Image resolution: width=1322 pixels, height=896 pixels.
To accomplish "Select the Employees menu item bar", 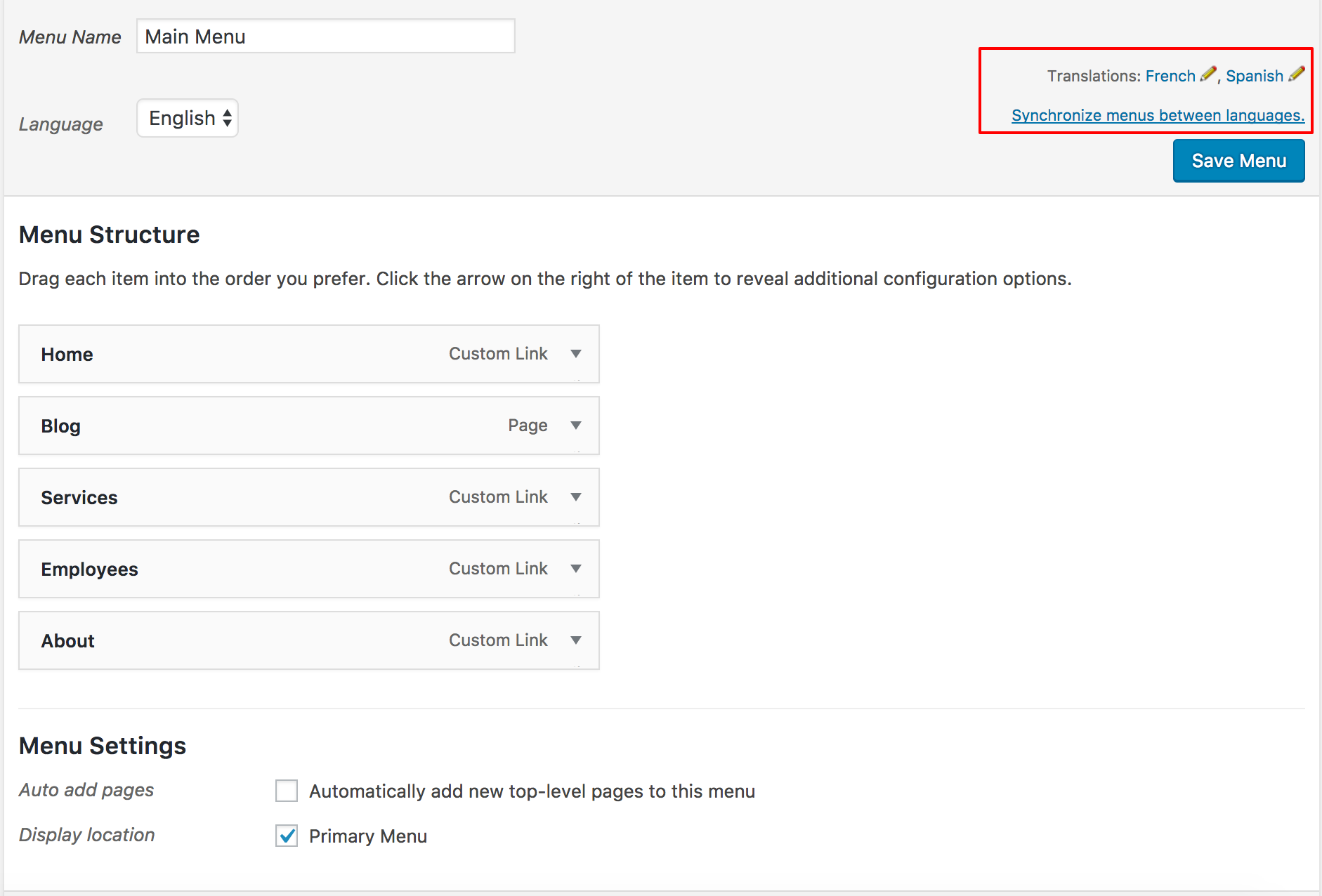I will pyautogui.click(x=309, y=569).
